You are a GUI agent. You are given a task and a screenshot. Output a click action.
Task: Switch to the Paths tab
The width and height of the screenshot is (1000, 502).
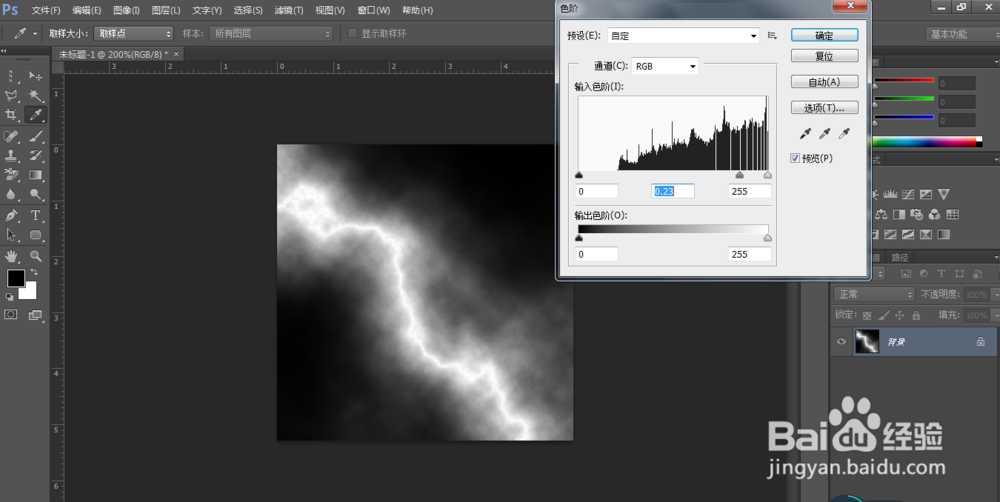coord(900,258)
